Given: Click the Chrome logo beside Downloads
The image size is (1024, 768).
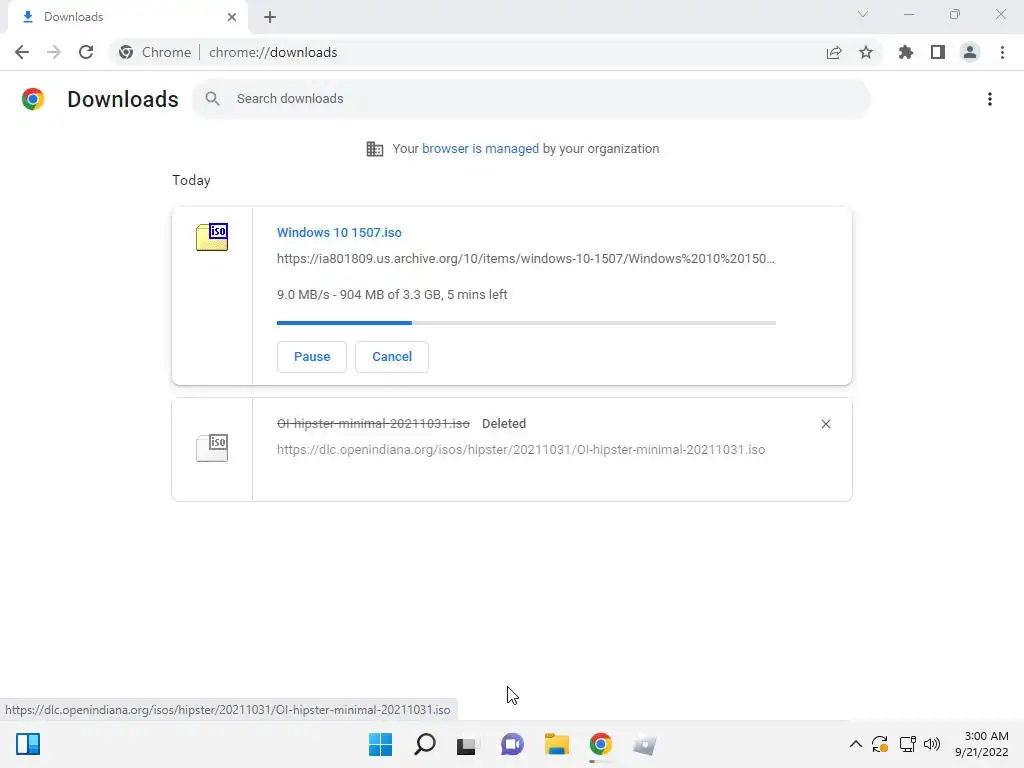Looking at the screenshot, I should (33, 99).
